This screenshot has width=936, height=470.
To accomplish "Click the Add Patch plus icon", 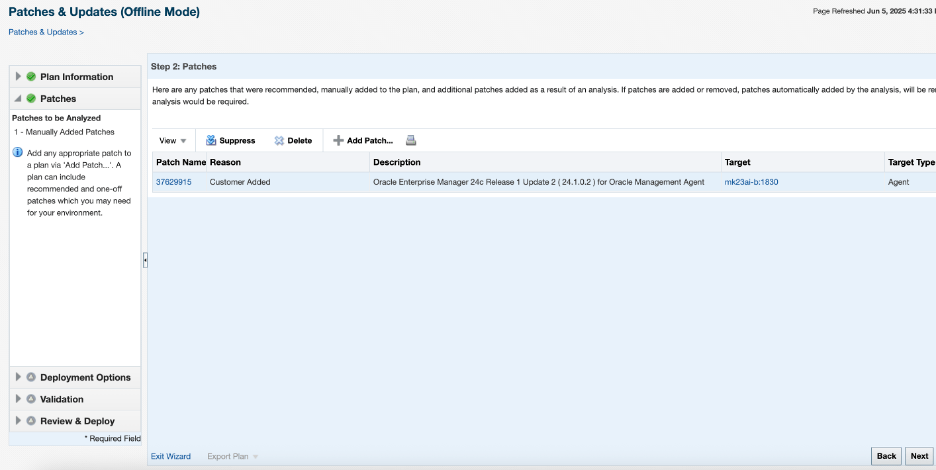I will [338, 141].
